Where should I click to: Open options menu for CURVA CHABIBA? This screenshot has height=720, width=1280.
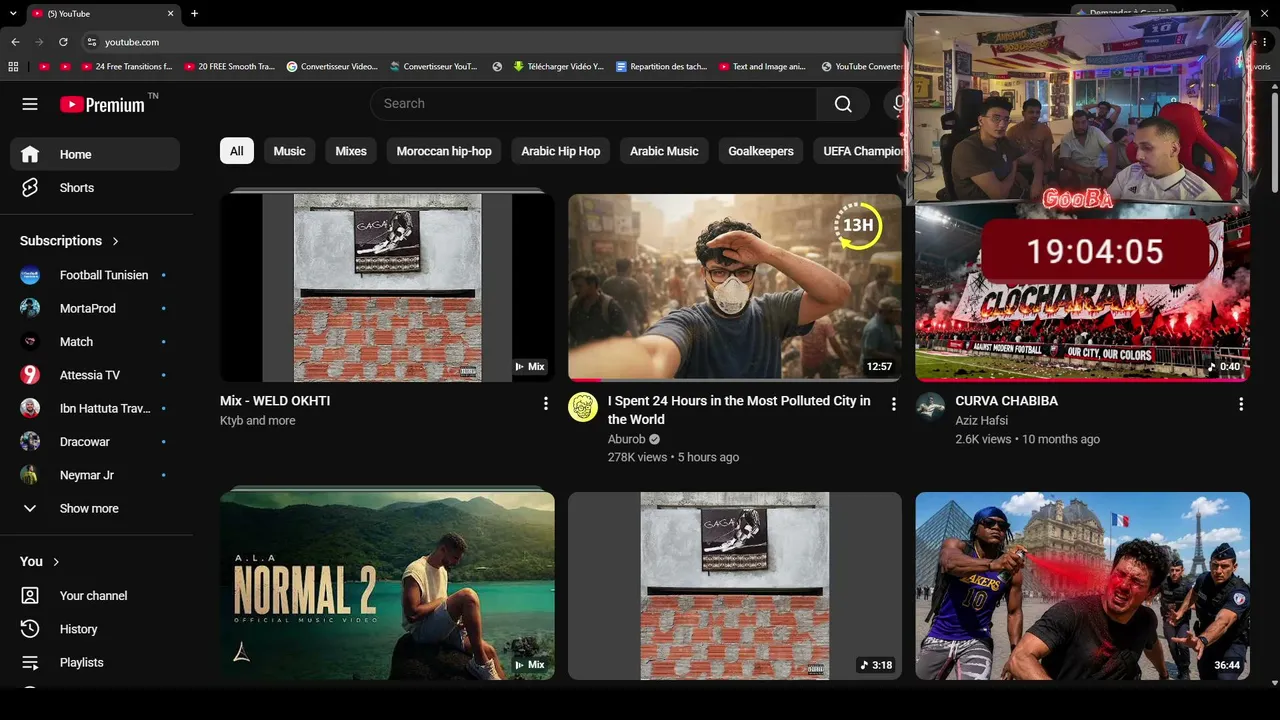pyautogui.click(x=1240, y=403)
